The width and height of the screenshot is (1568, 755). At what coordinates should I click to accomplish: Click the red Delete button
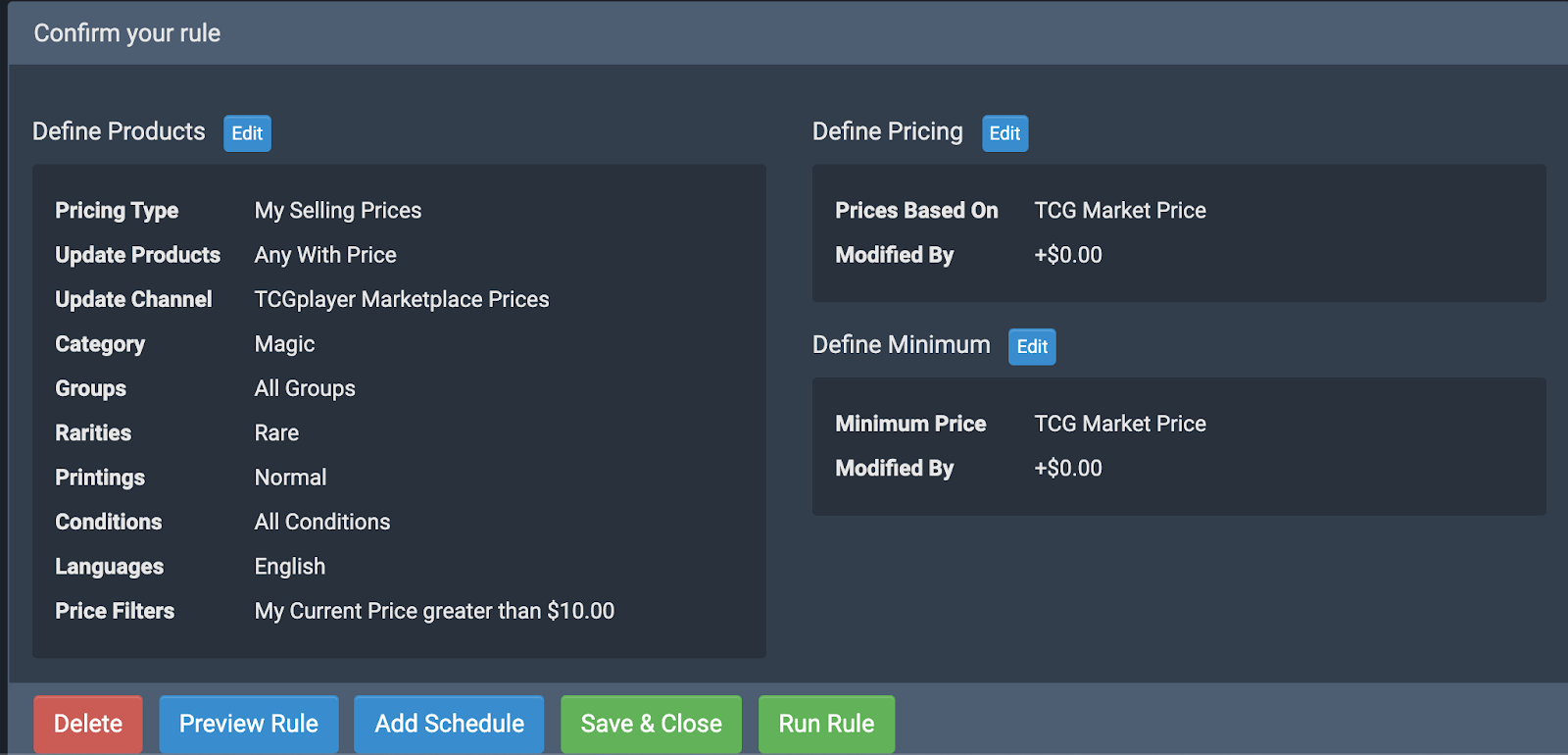click(x=88, y=724)
